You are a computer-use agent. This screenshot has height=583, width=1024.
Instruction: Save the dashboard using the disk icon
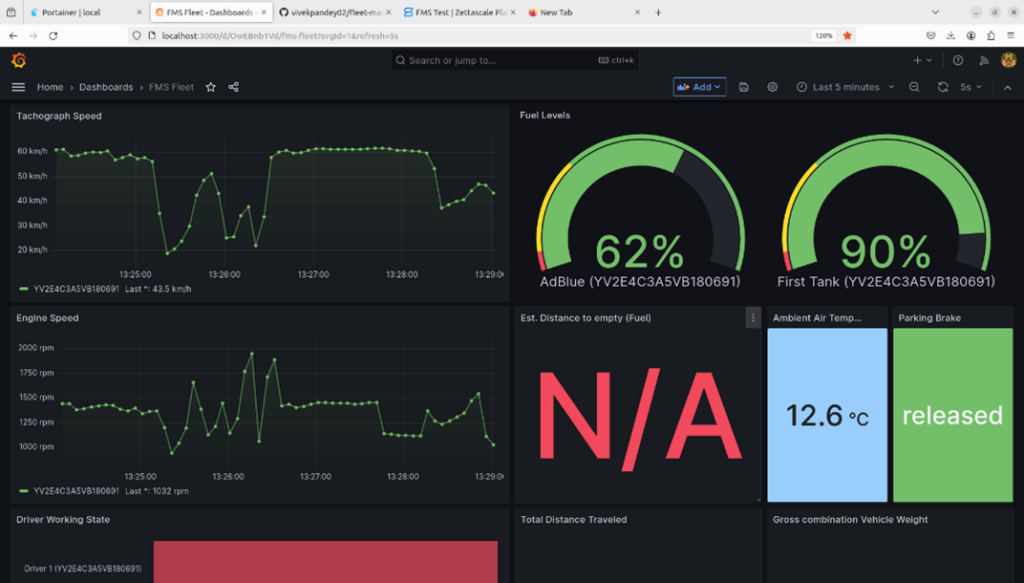744,87
